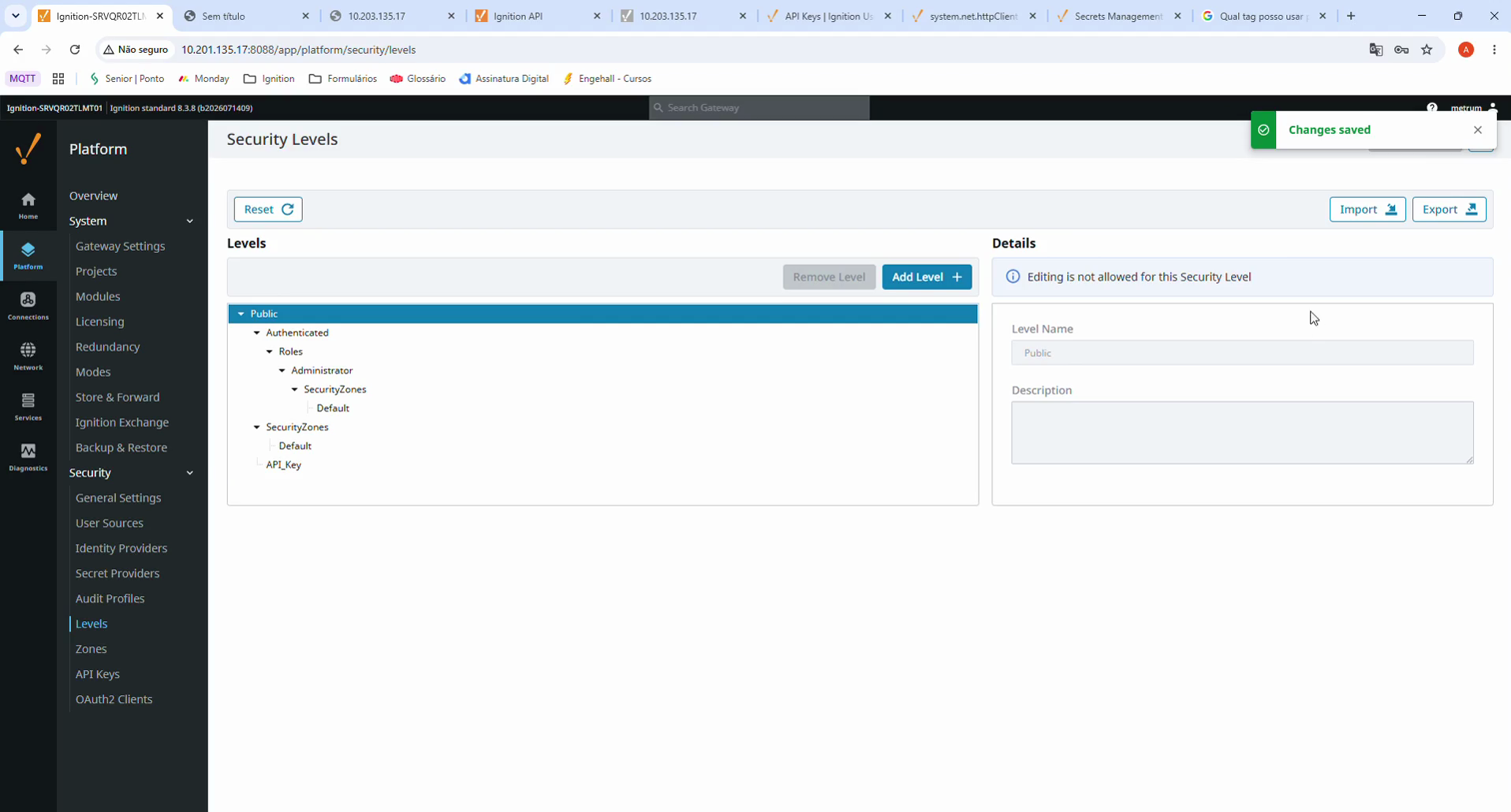Open the metrum user menu
1511x812 pixels.
click(1473, 108)
